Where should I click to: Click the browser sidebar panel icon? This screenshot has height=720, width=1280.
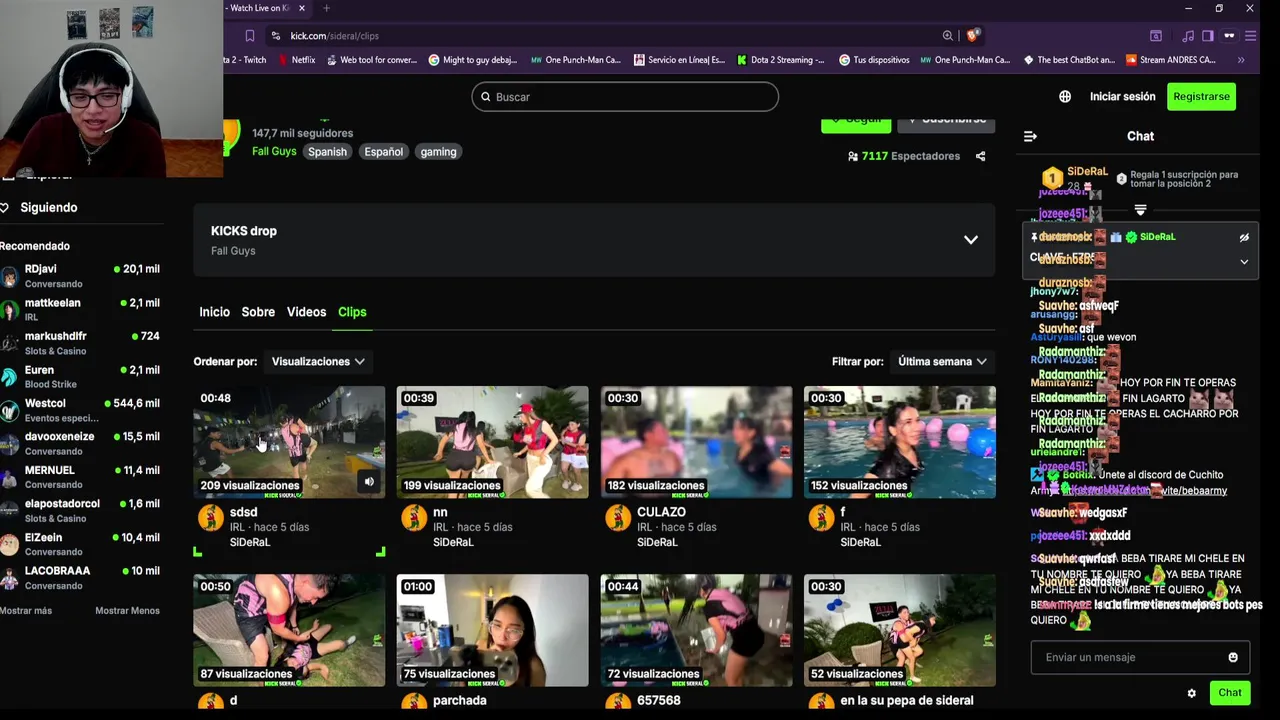pyautogui.click(x=1208, y=36)
